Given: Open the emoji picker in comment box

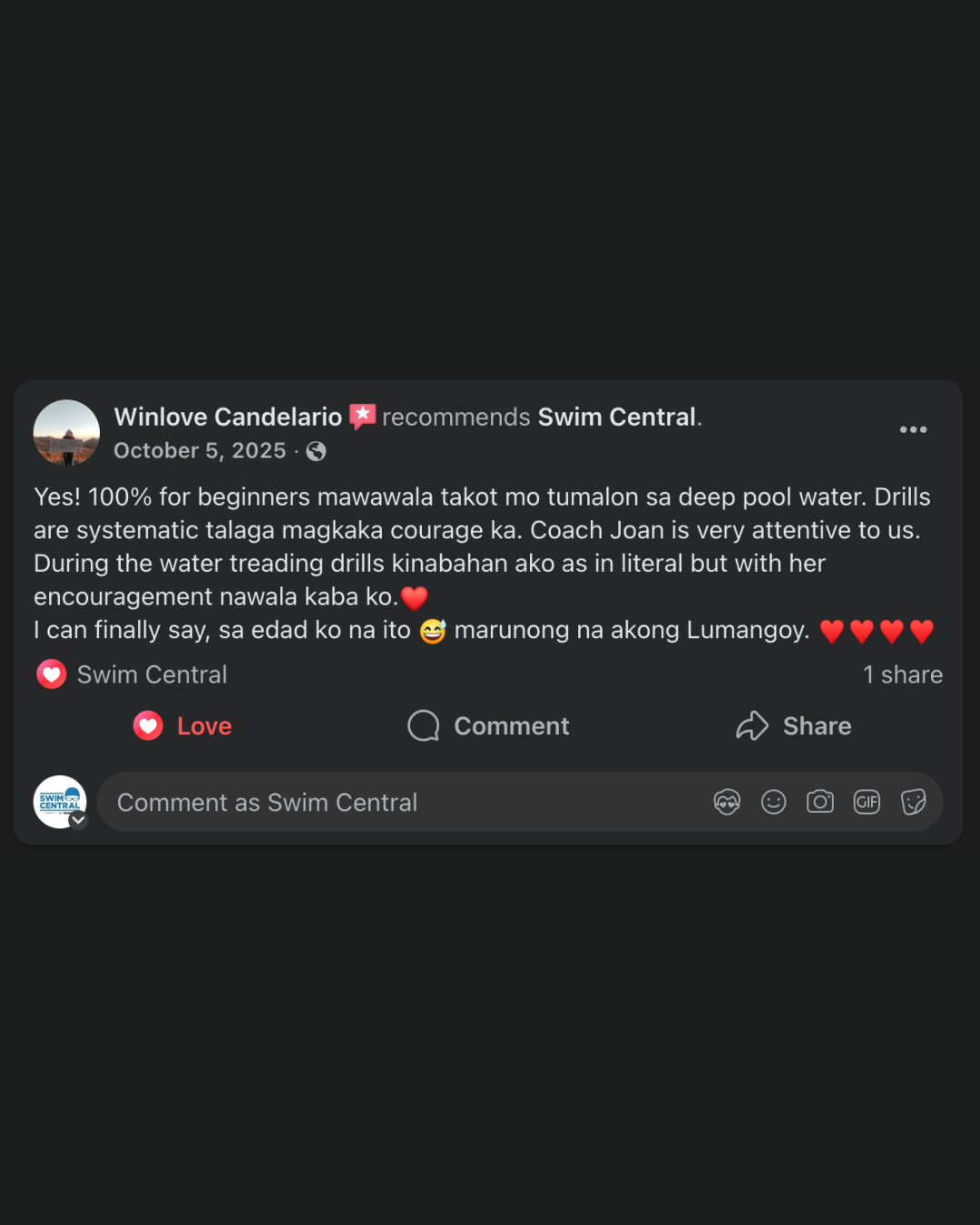Looking at the screenshot, I should (774, 802).
